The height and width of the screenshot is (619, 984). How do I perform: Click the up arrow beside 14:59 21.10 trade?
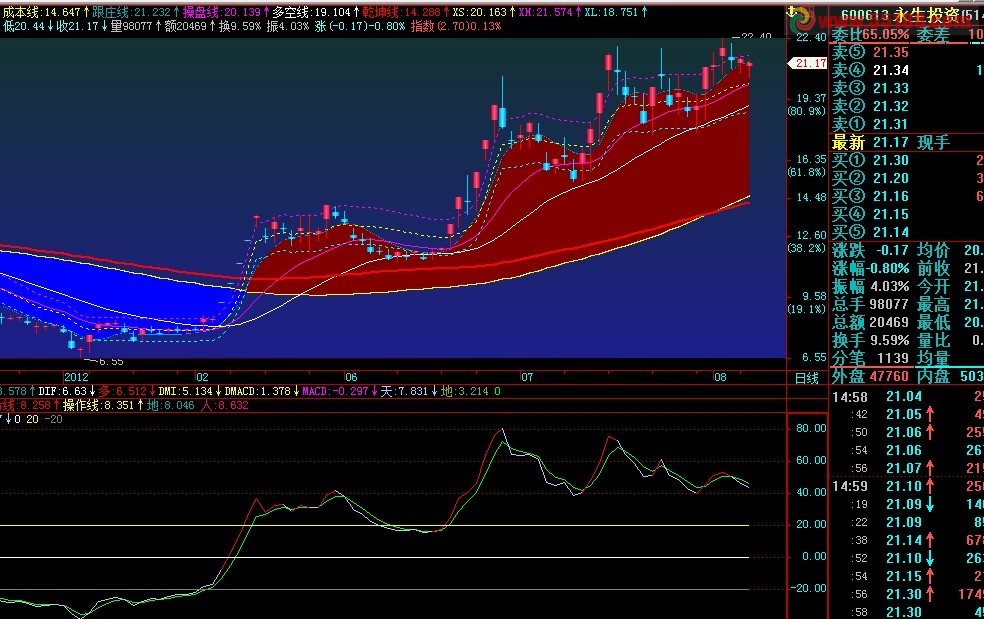click(930, 486)
